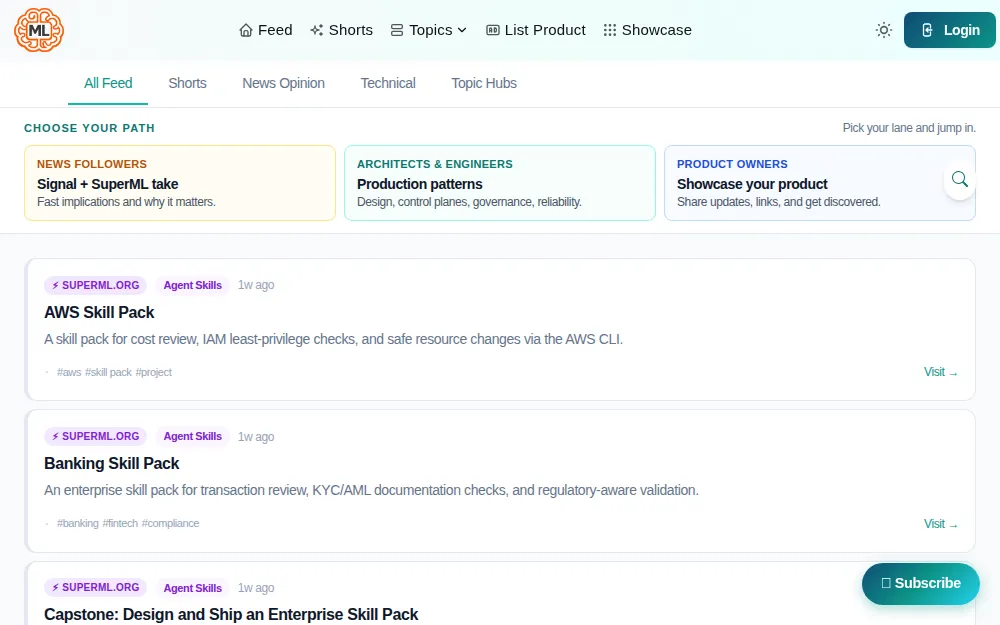Click SUPERML.ORG badge on AWS Skill Pack
The width and height of the screenshot is (1000, 625).
(x=96, y=285)
